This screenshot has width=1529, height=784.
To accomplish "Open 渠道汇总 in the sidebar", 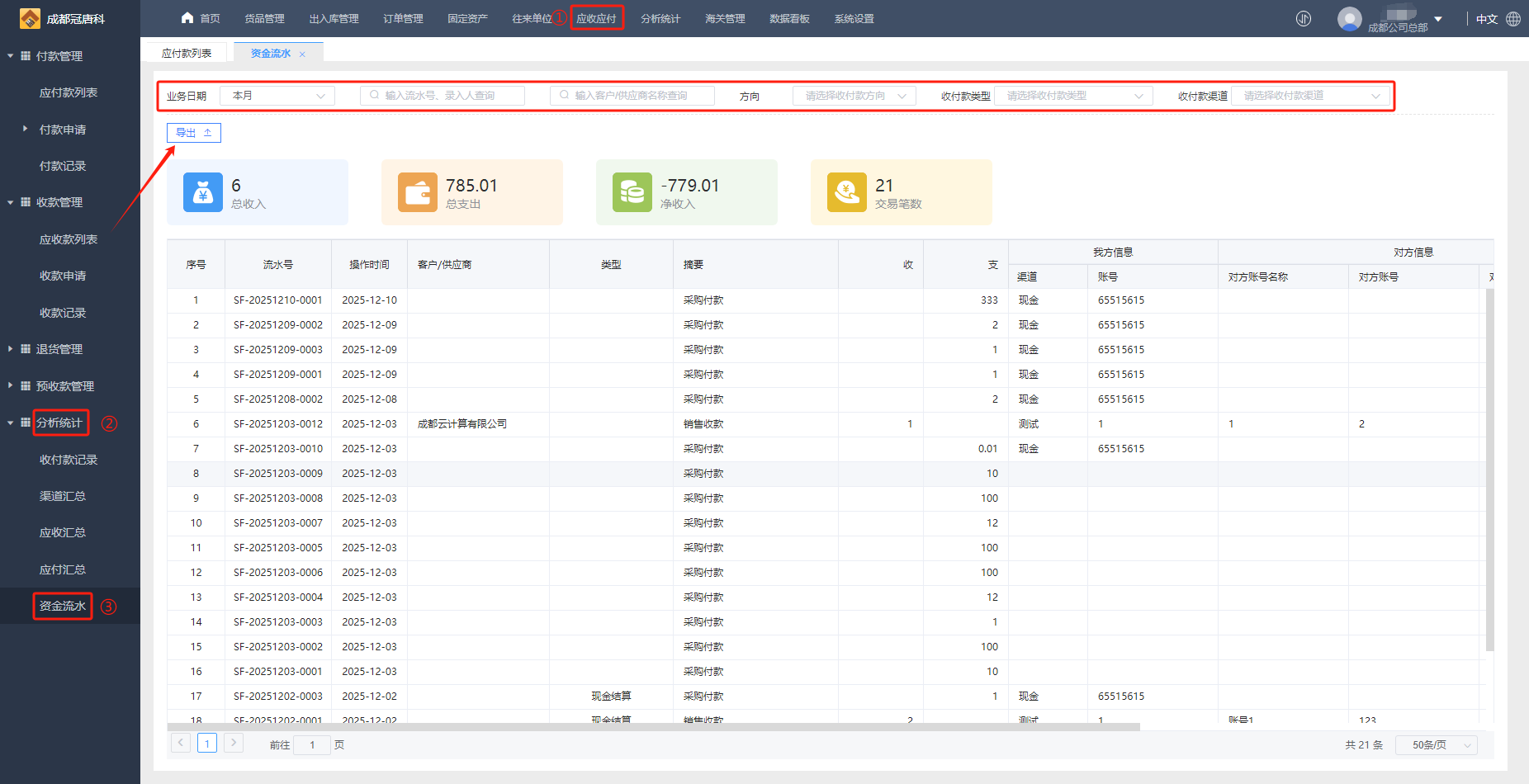I will [63, 496].
